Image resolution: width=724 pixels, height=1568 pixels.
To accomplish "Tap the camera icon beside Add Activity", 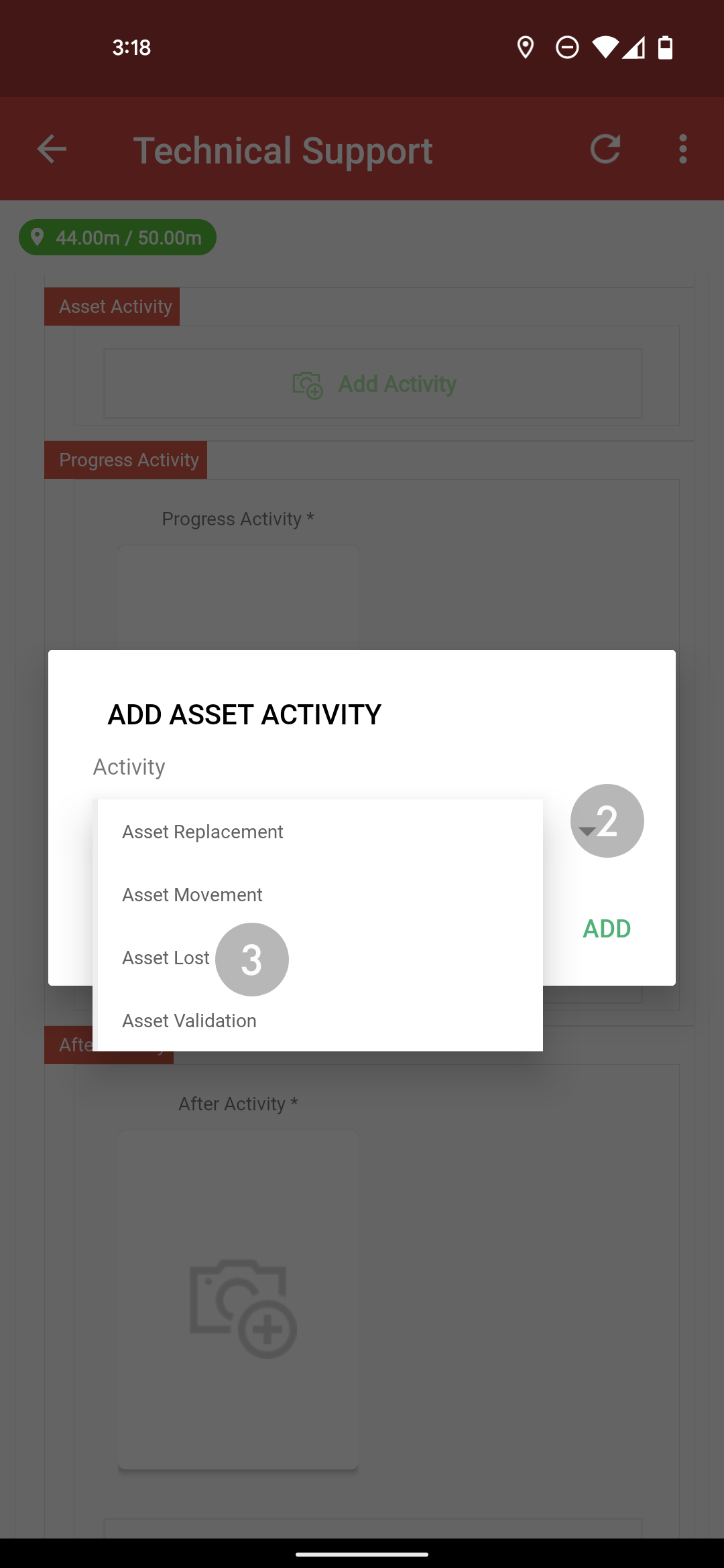I will coord(308,385).
